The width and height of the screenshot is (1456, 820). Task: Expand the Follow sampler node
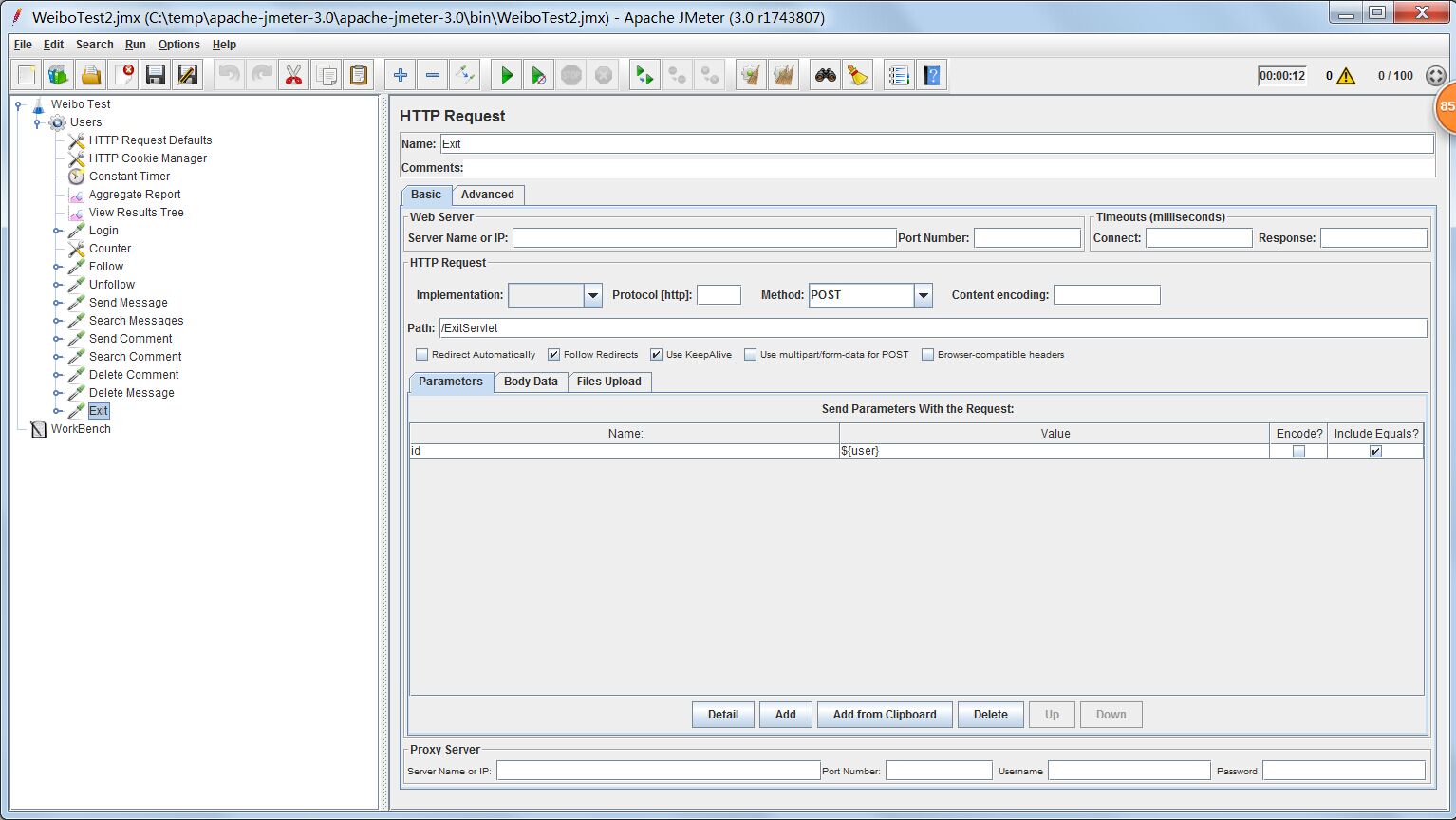coord(58,267)
